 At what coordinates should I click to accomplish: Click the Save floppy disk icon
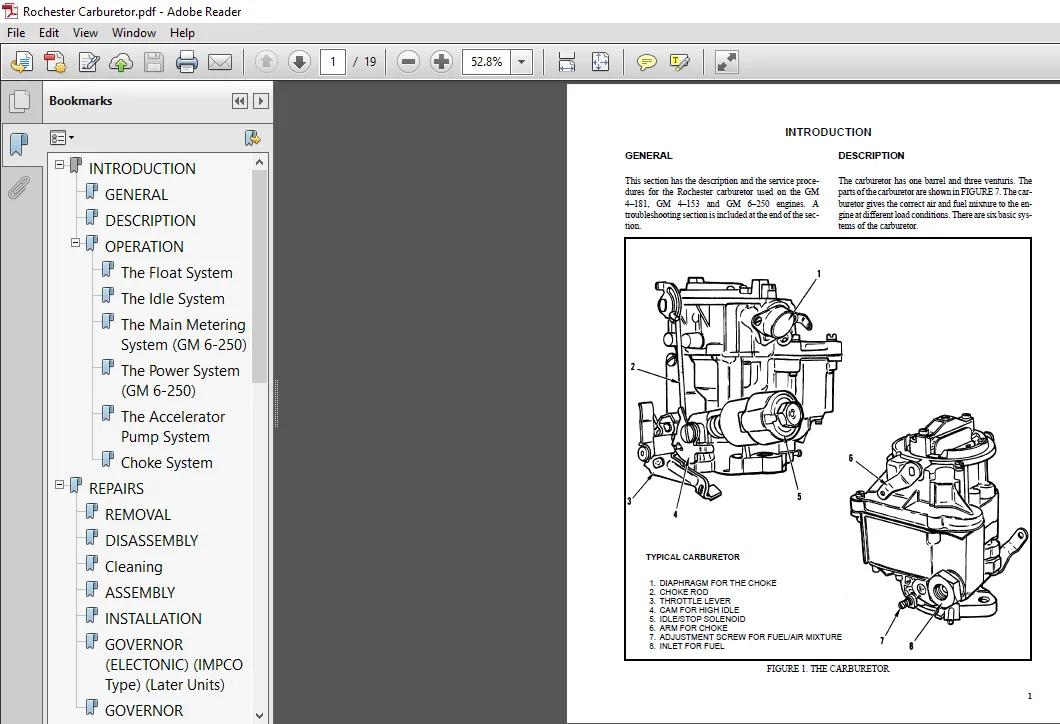(x=154, y=62)
